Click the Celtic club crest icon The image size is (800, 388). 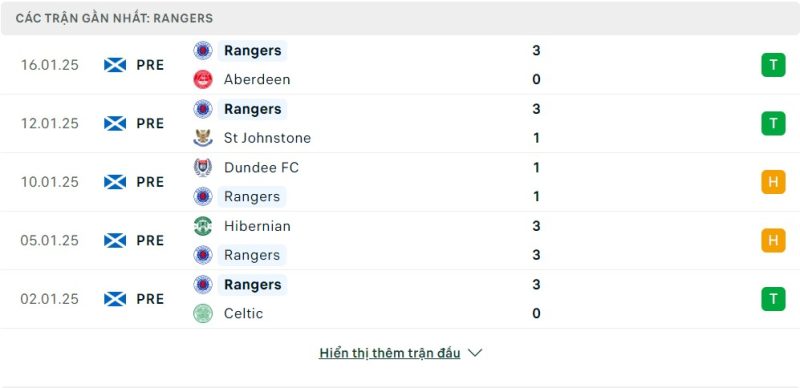(x=203, y=313)
